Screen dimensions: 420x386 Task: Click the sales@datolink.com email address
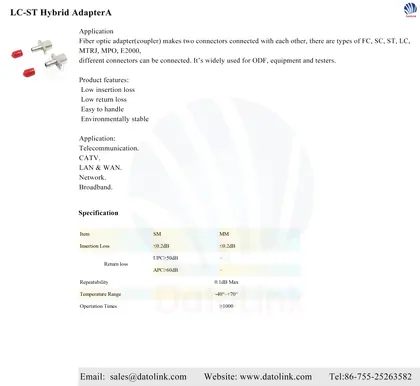pos(148,377)
